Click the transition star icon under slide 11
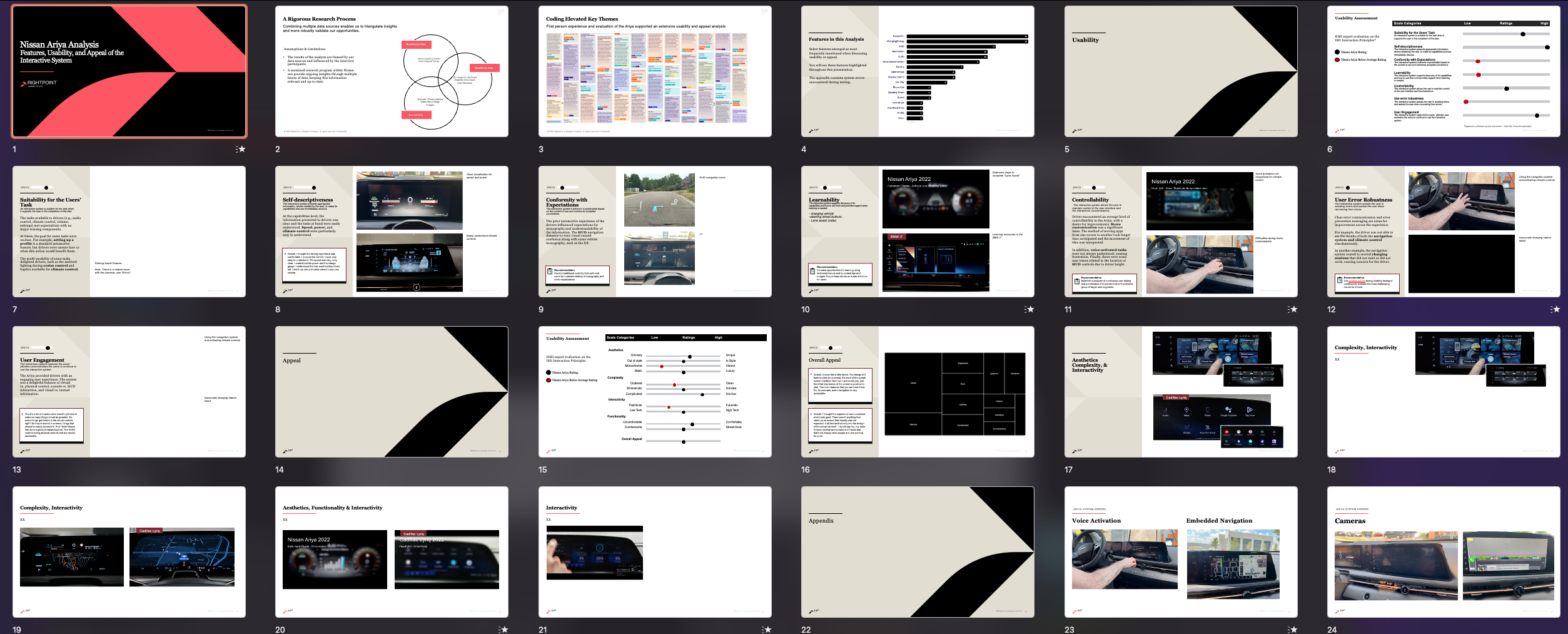Image resolution: width=1568 pixels, height=634 pixels. [x=1293, y=309]
